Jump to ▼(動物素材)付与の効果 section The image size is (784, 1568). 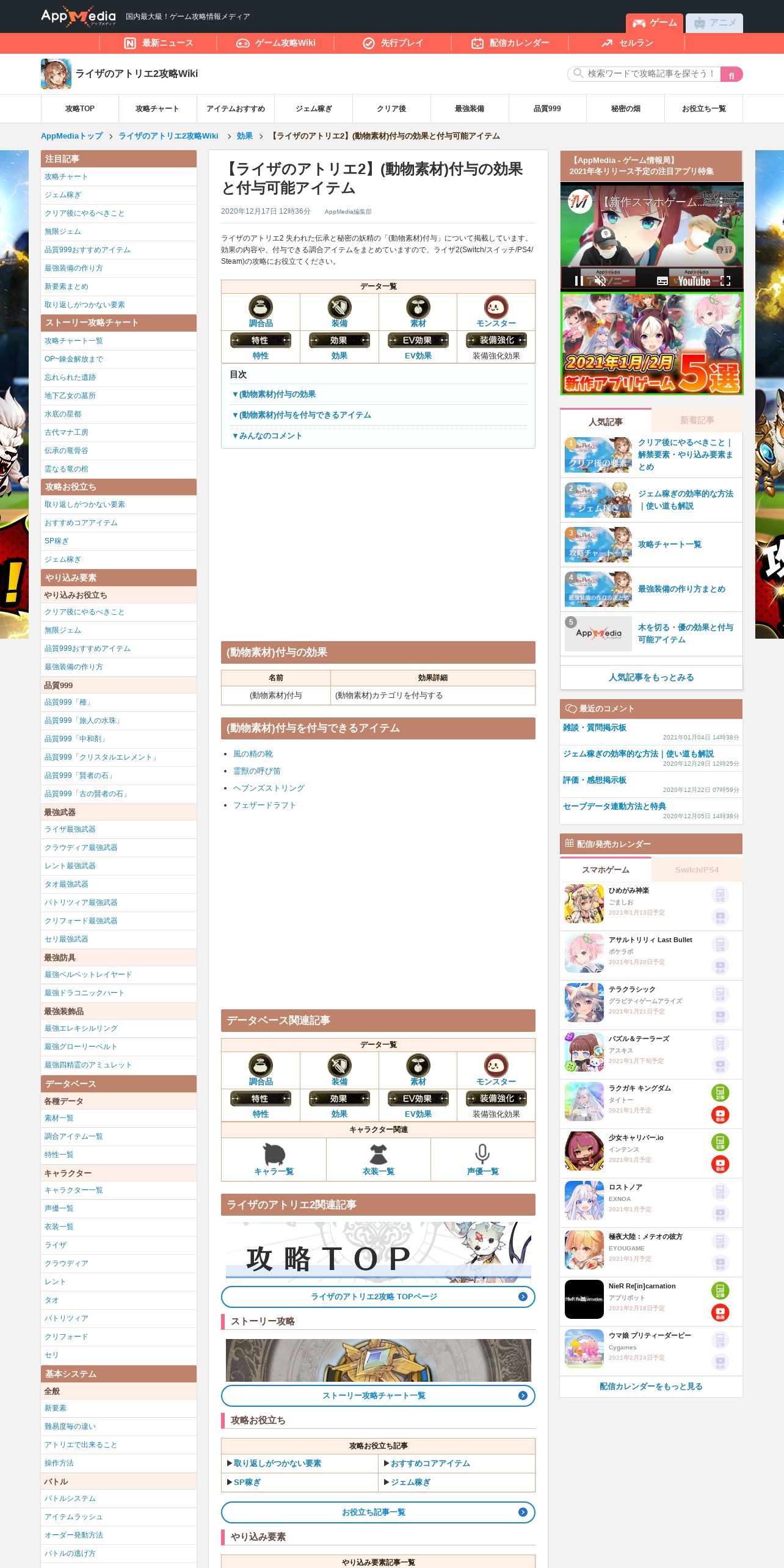click(x=273, y=394)
